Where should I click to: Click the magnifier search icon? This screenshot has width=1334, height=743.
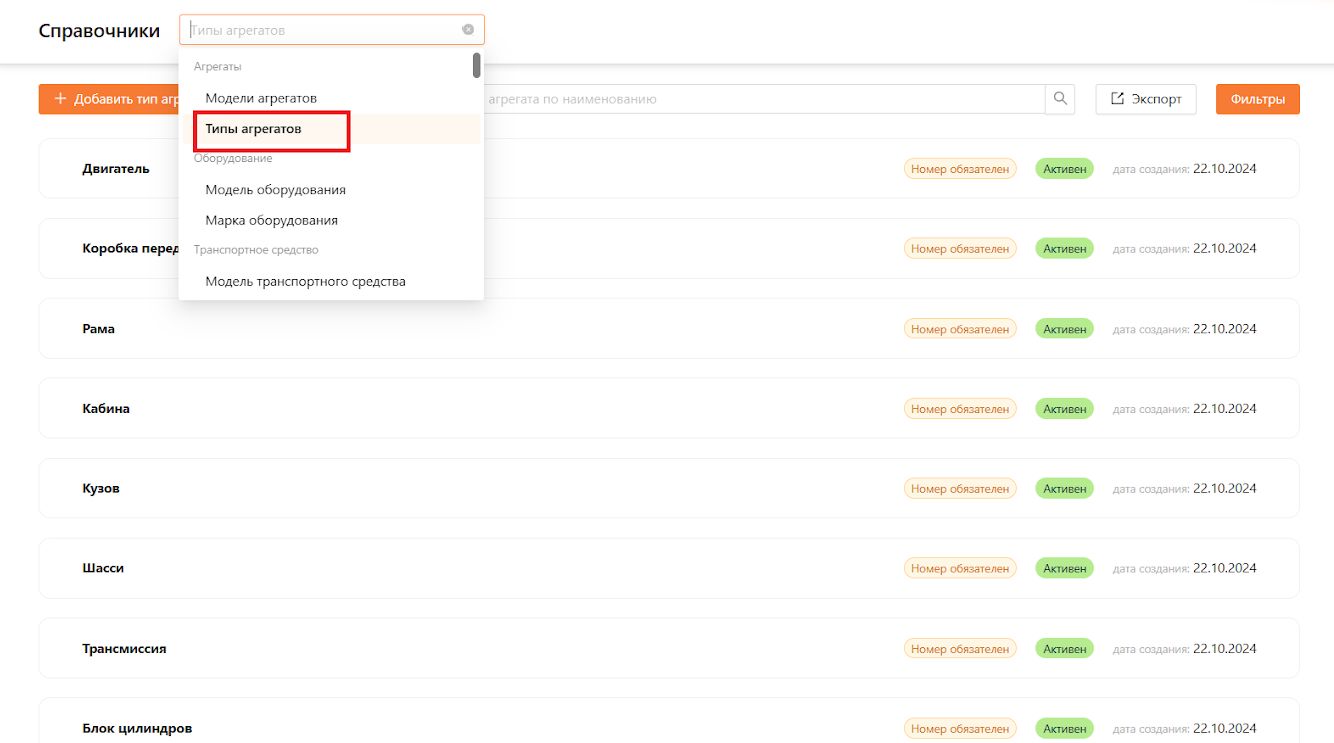(1060, 99)
